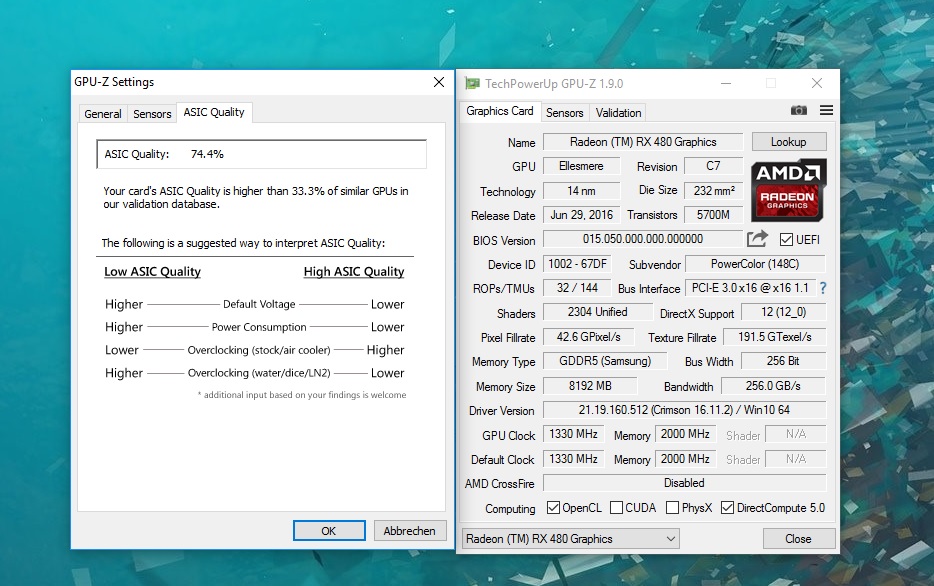934x586 pixels.
Task: Switch to Sensors tab in GPU-Z Settings
Action: point(152,114)
